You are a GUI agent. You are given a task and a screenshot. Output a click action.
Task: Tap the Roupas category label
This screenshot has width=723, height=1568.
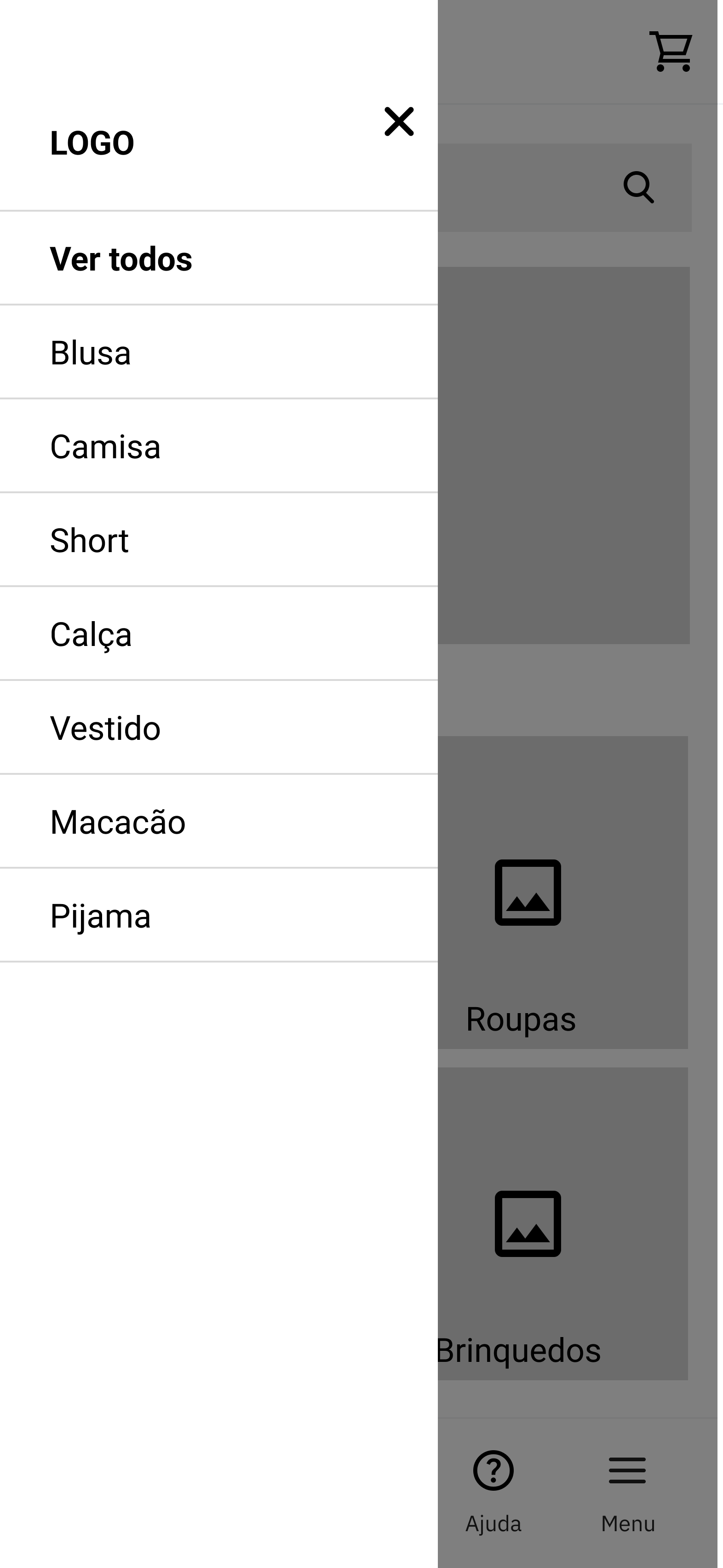pyautogui.click(x=521, y=1019)
